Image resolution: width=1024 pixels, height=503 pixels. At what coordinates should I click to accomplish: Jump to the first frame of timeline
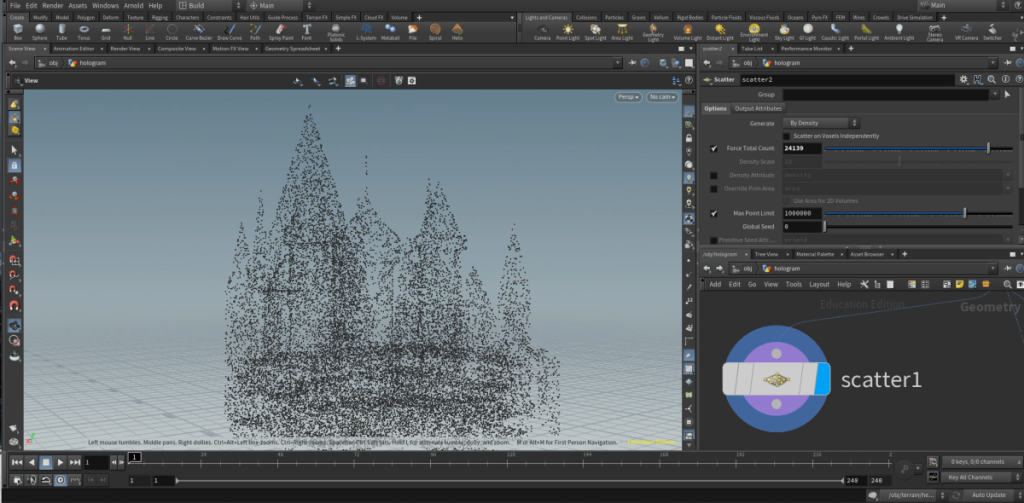(17, 462)
